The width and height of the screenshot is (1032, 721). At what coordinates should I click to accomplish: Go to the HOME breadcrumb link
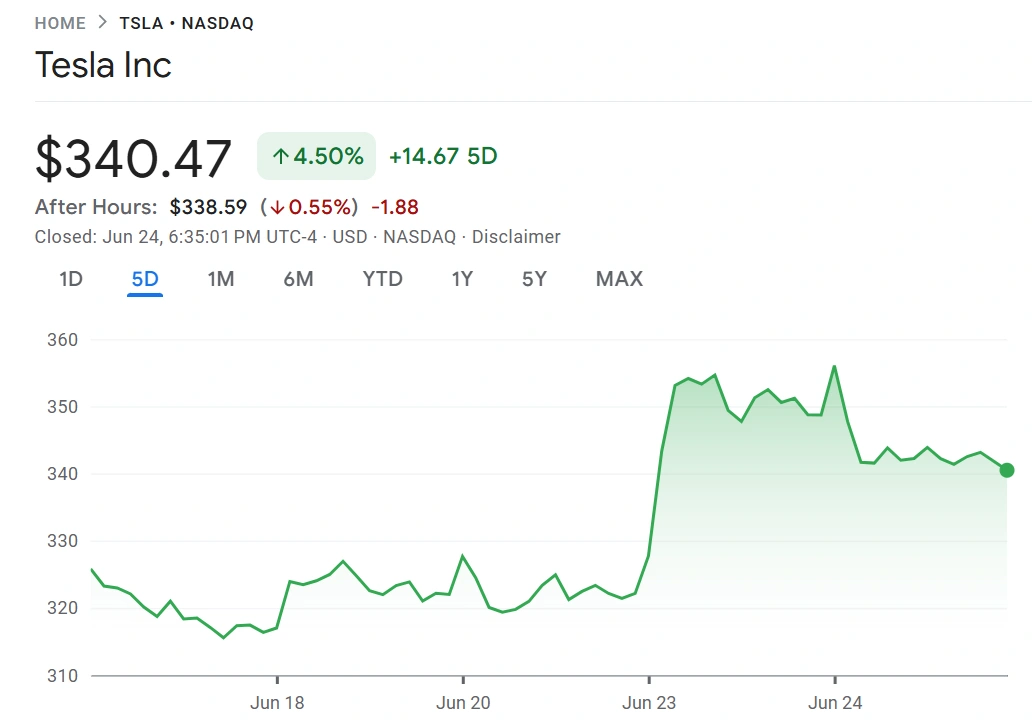point(60,23)
